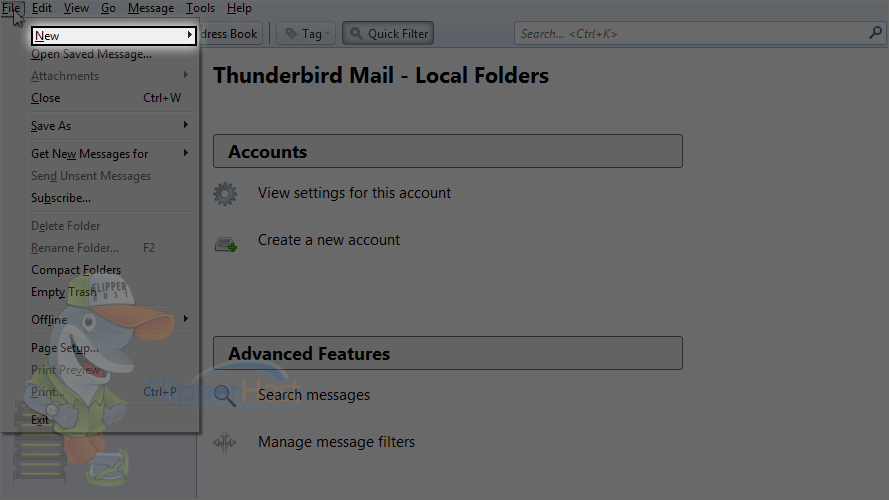This screenshot has width=889, height=500.
Task: Open the New submenu in File menu
Action: pos(113,36)
